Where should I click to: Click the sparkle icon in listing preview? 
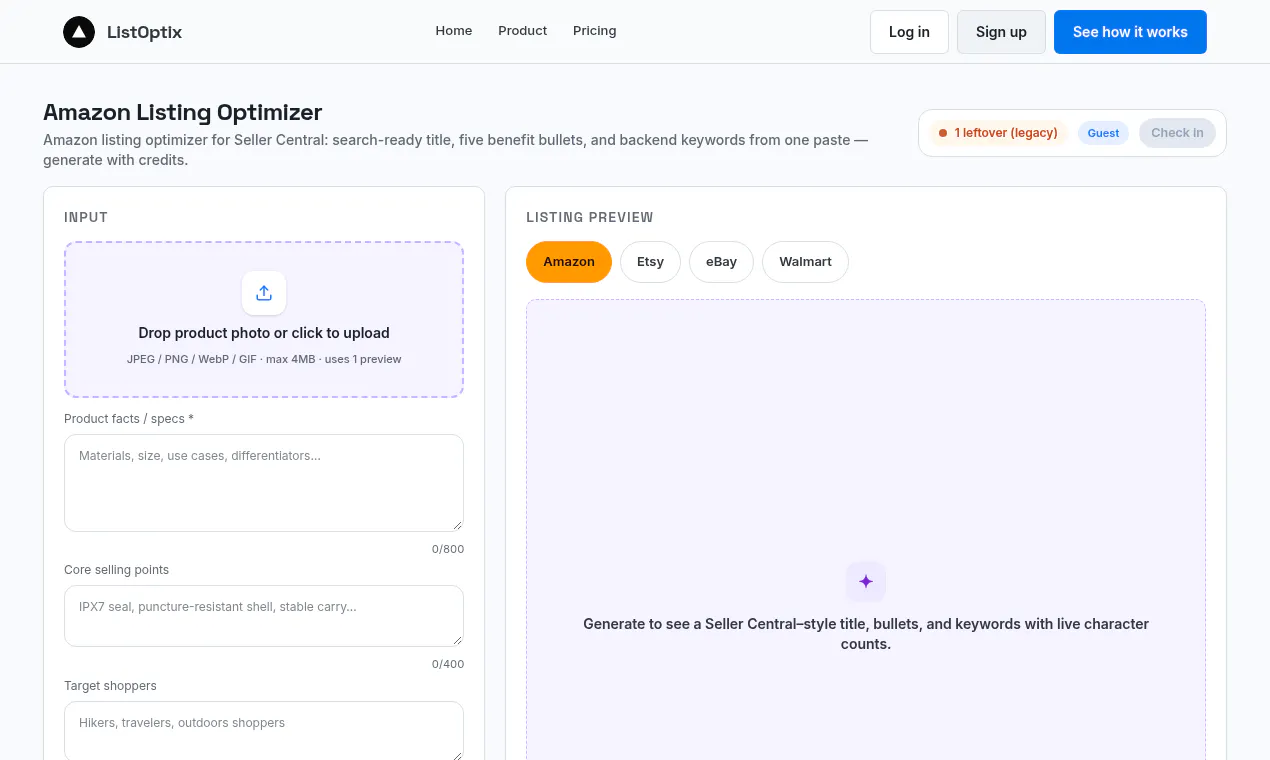coord(866,581)
